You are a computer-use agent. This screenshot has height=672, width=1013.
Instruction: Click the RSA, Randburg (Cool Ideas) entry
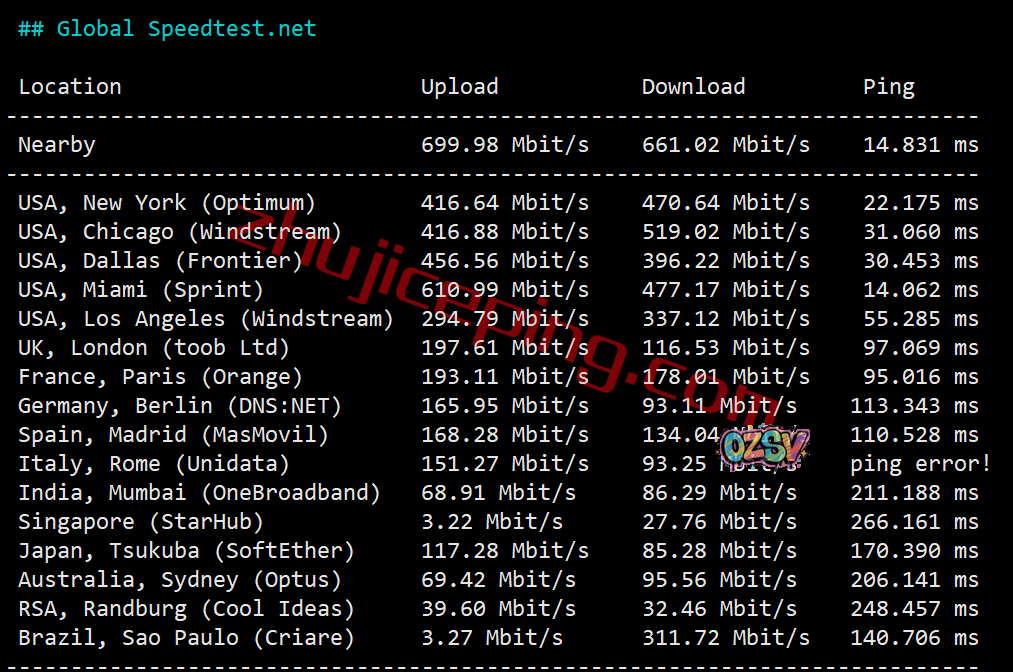point(186,609)
